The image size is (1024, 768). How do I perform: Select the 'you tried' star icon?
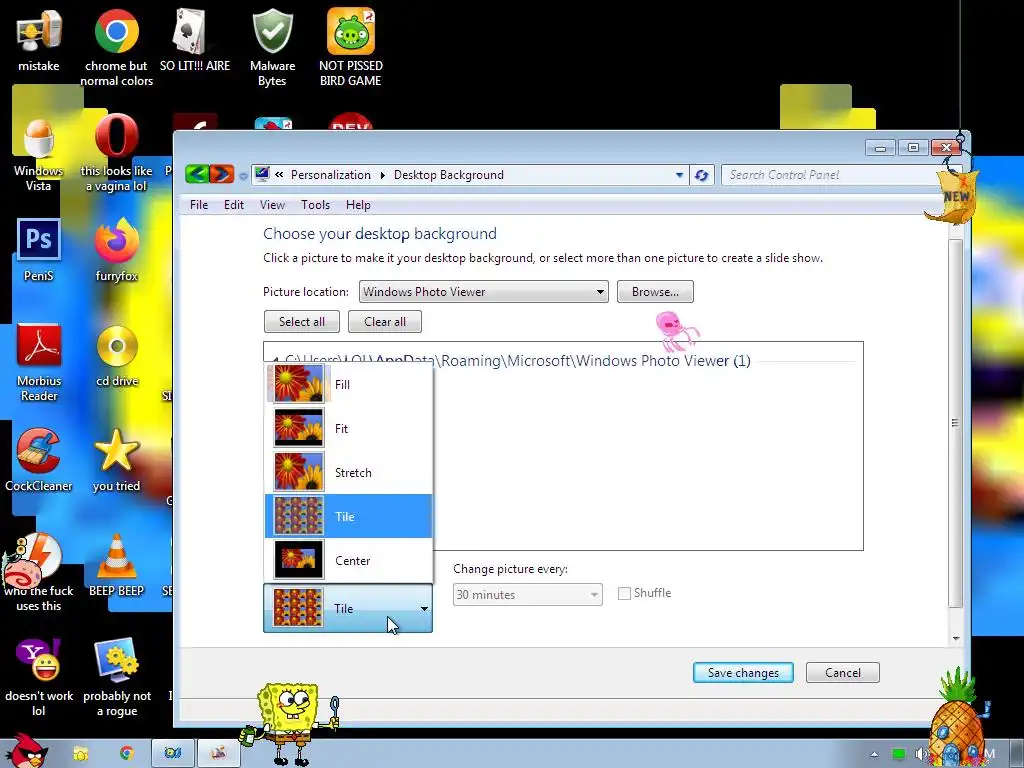click(x=116, y=460)
